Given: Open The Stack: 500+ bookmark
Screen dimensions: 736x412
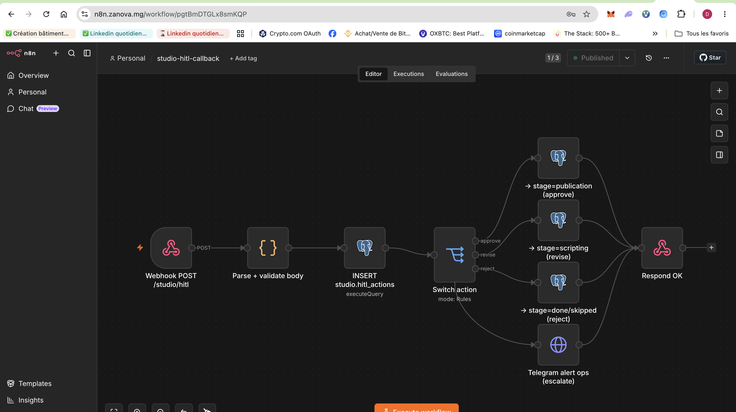Looking at the screenshot, I should pyautogui.click(x=587, y=33).
